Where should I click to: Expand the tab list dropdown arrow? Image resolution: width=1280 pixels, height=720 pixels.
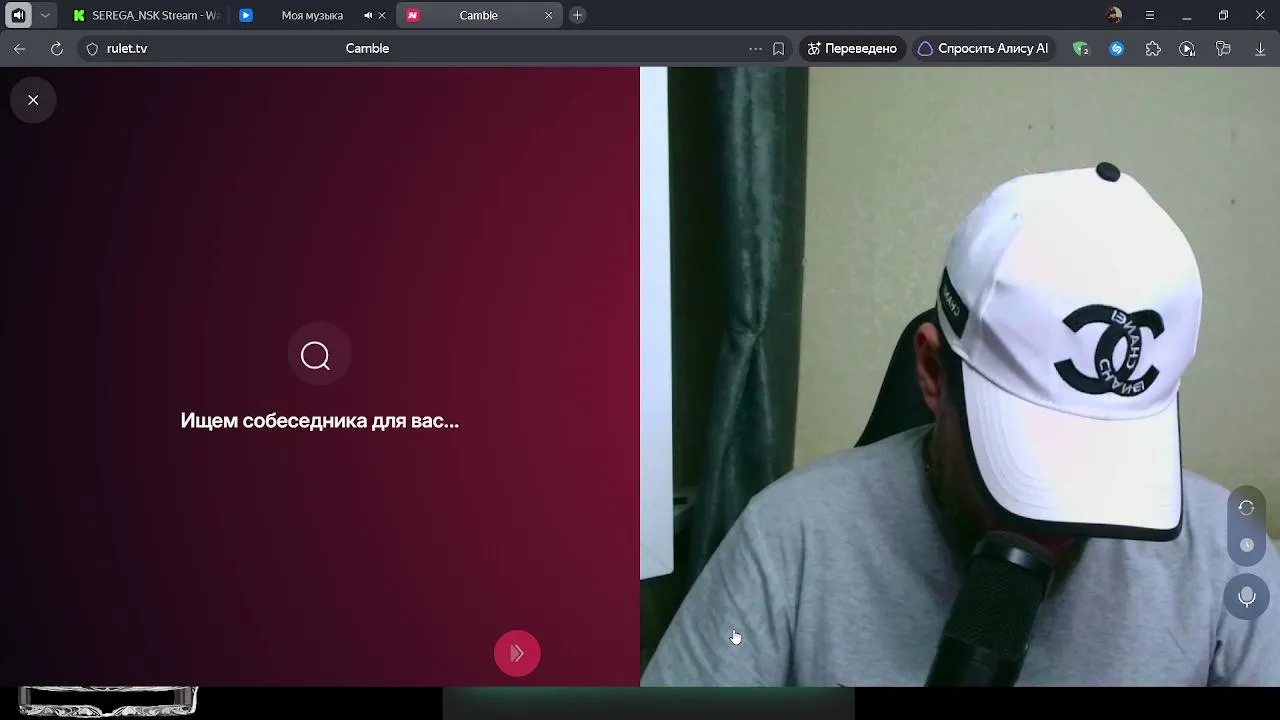(x=45, y=15)
